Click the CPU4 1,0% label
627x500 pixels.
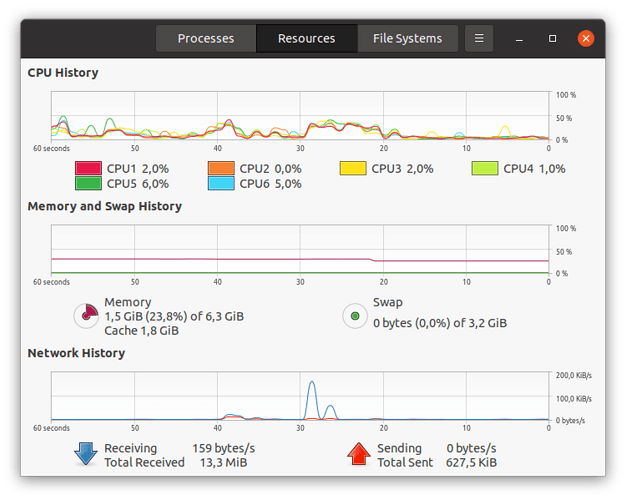[x=534, y=169]
